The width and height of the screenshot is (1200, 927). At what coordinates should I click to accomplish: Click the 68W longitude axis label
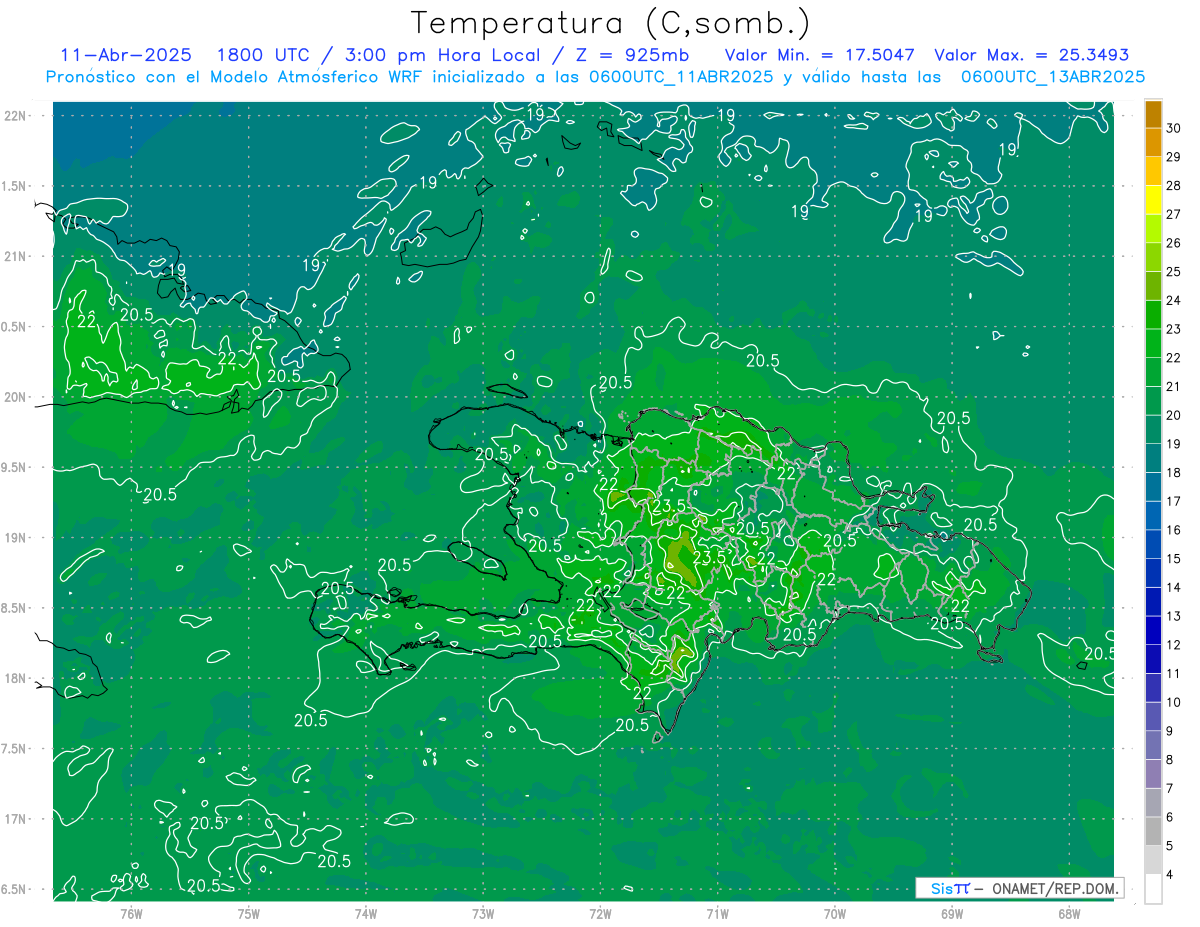[x=1069, y=914]
